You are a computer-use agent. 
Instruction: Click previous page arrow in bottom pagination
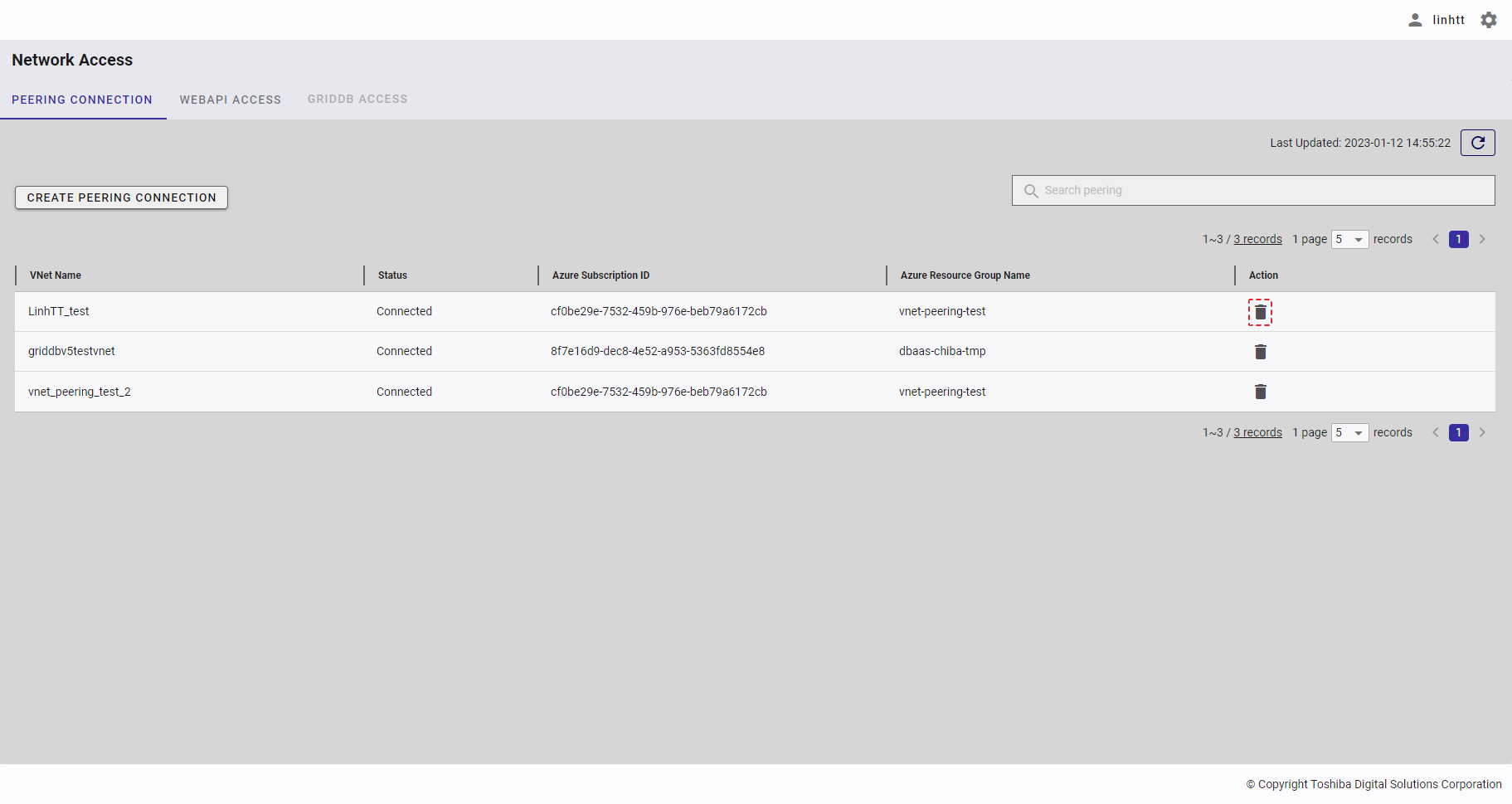[1436, 432]
